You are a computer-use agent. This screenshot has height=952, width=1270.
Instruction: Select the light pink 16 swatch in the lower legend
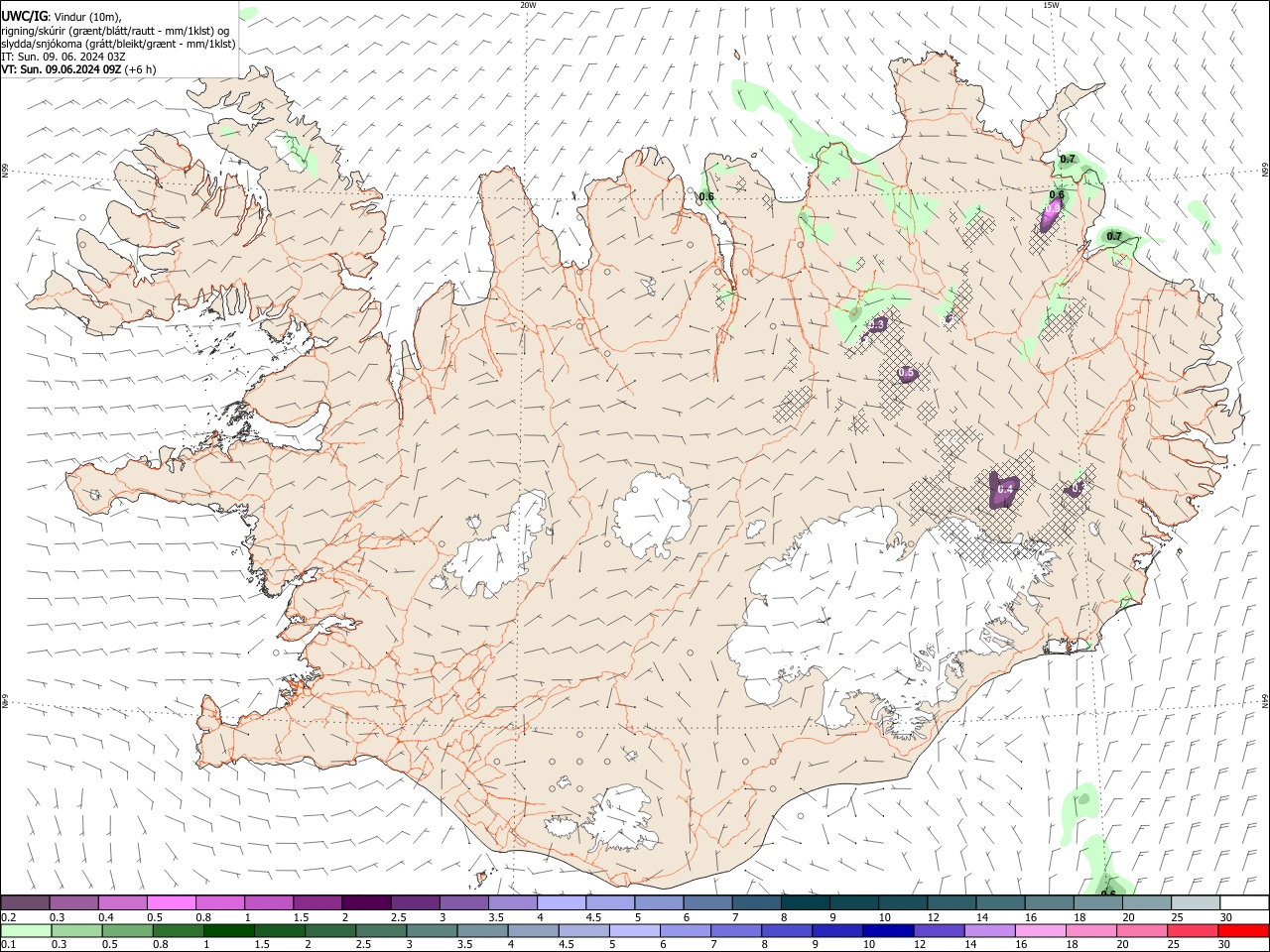[x=1040, y=930]
